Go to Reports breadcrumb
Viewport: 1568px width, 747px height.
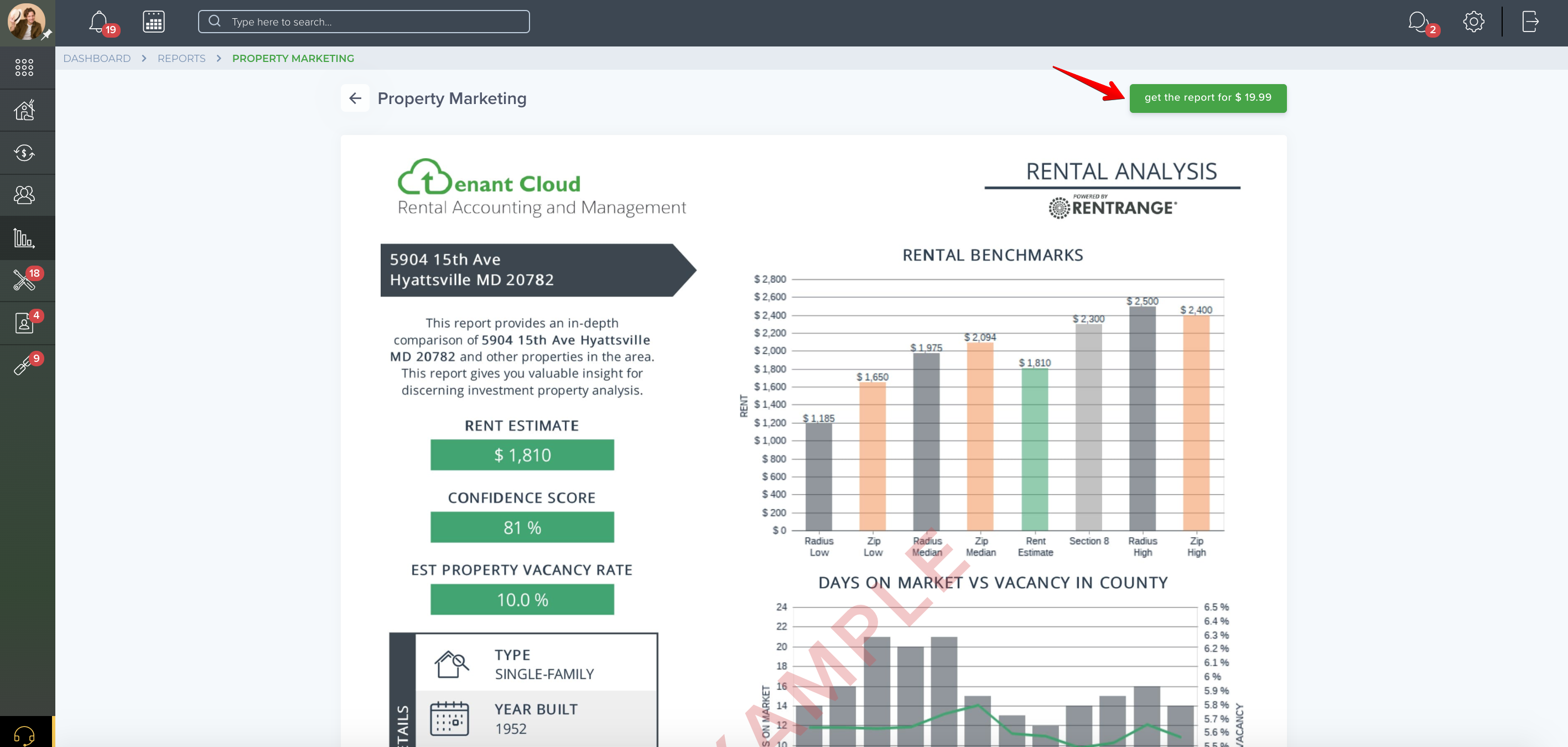[181, 59]
